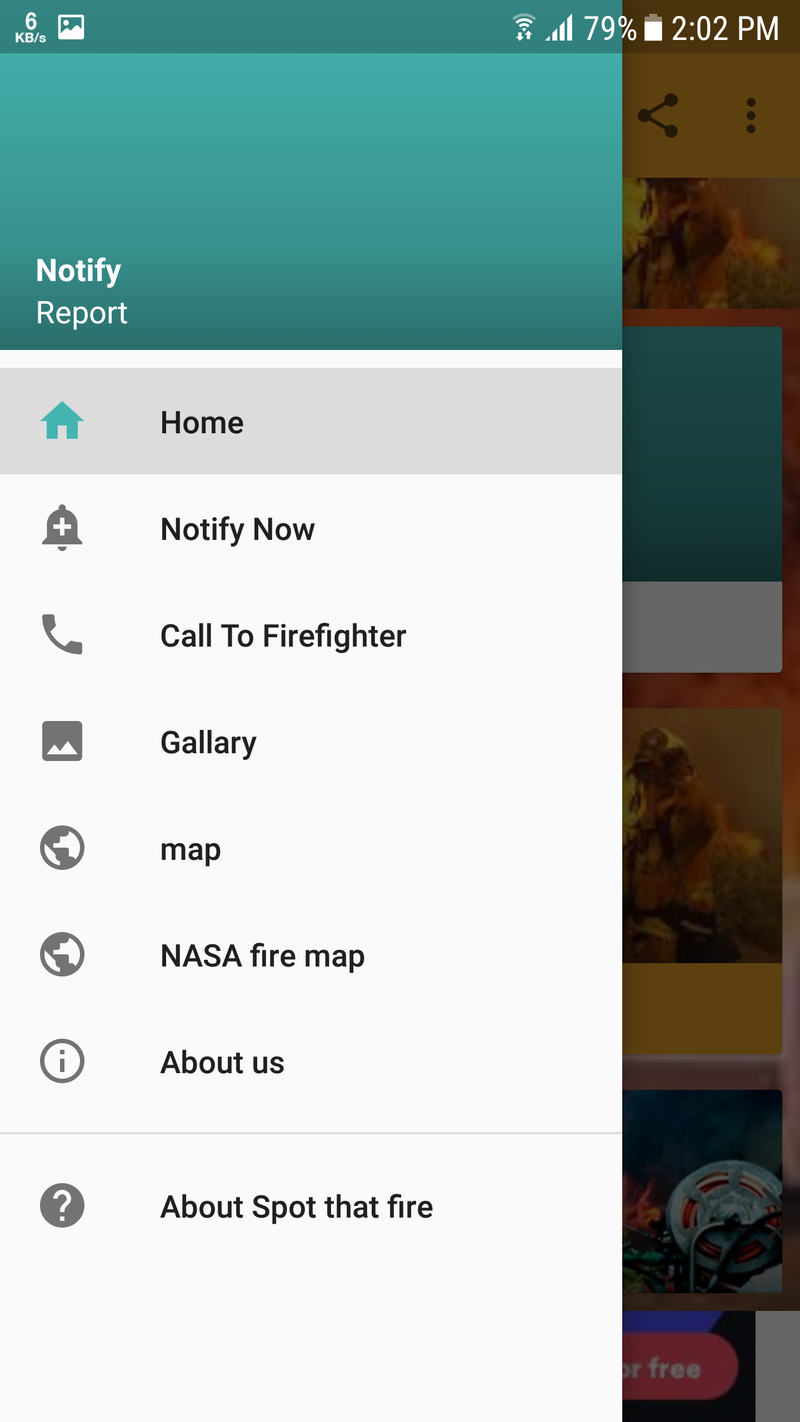This screenshot has width=800, height=1422.
Task: Tap the bell icon for Notify Now
Action: [62, 528]
